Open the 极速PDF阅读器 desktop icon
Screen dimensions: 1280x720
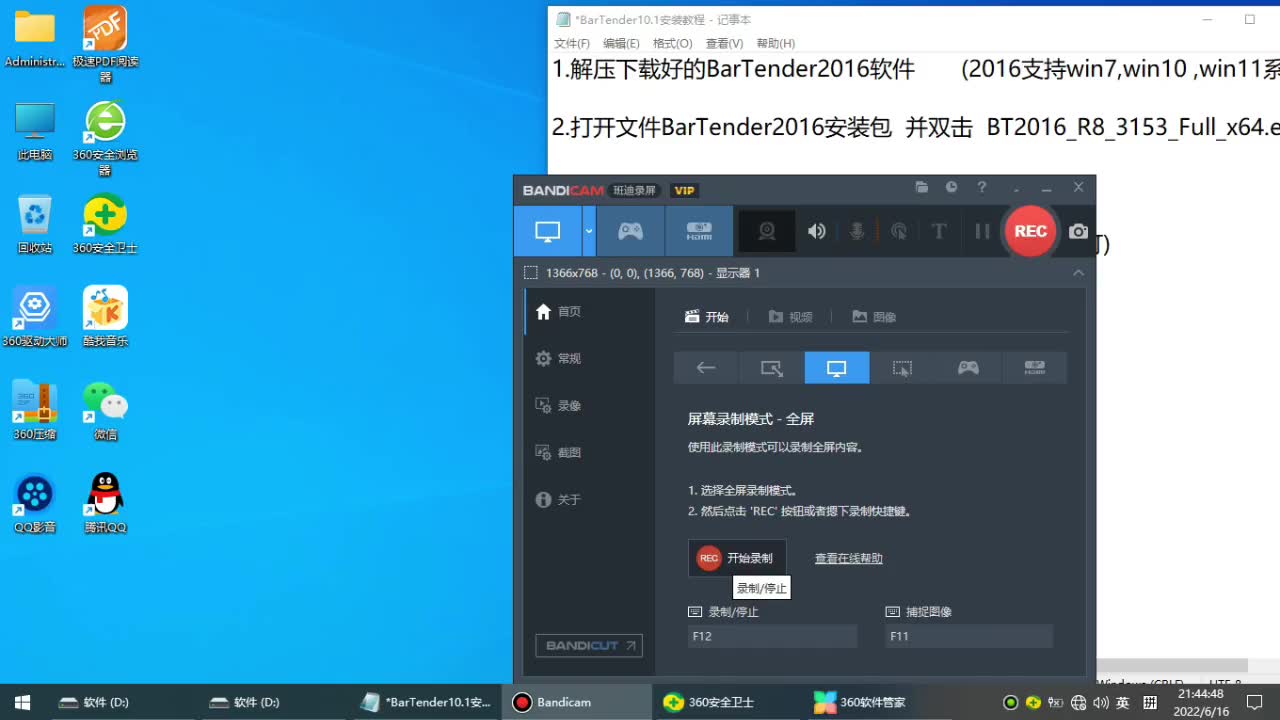(105, 44)
